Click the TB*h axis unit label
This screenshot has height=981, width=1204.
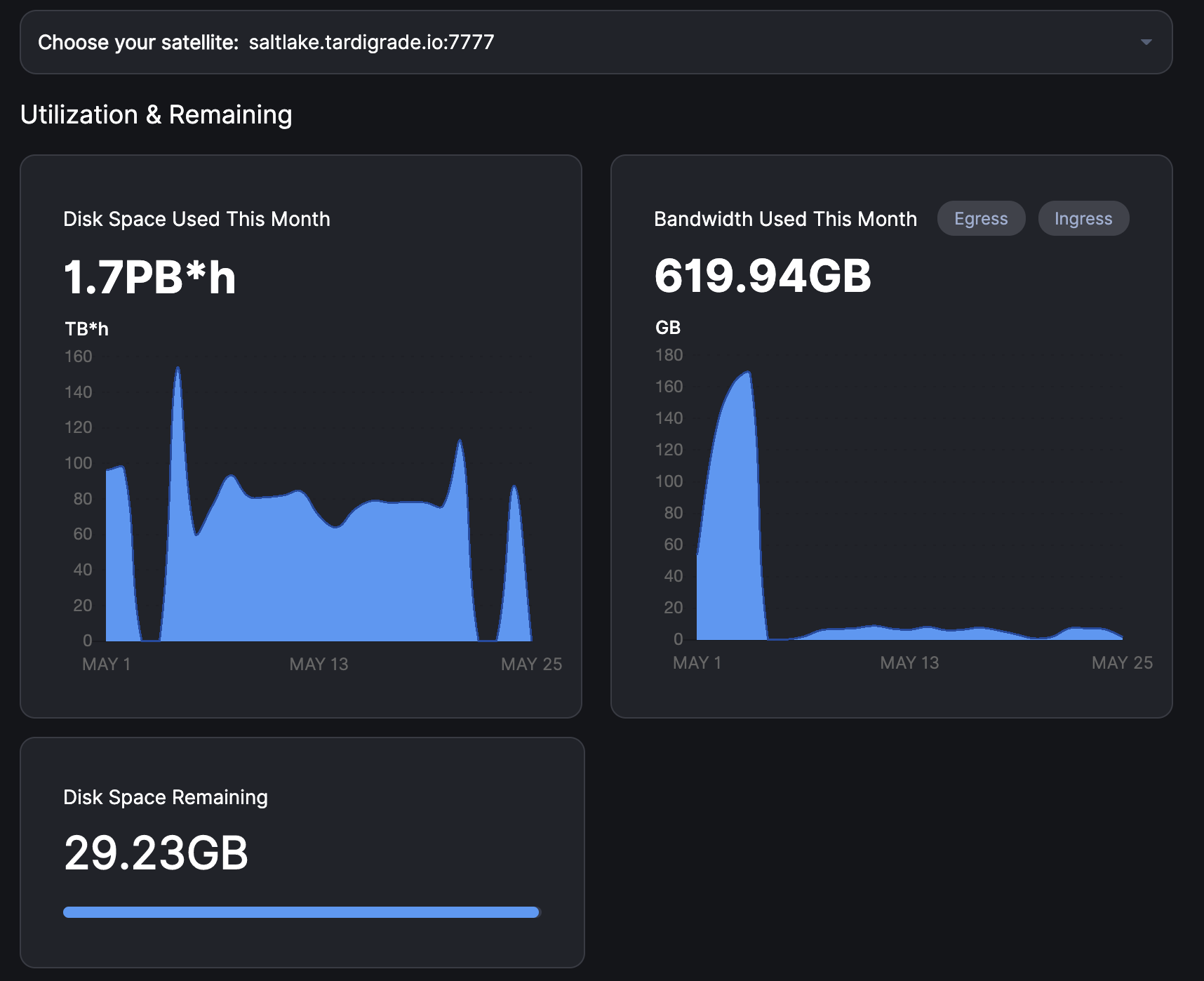pyautogui.click(x=86, y=329)
